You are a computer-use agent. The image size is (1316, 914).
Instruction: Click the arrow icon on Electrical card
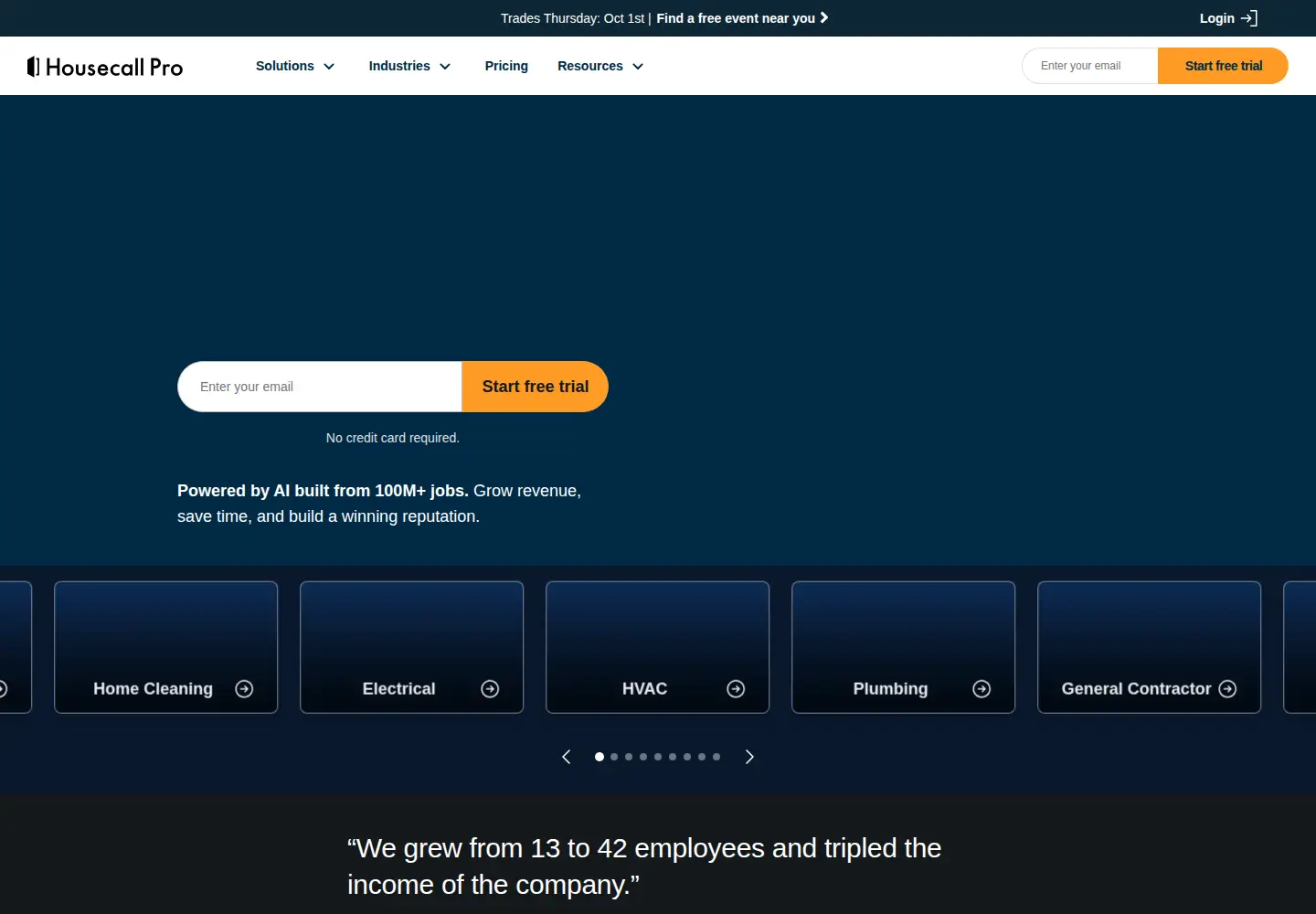(490, 689)
